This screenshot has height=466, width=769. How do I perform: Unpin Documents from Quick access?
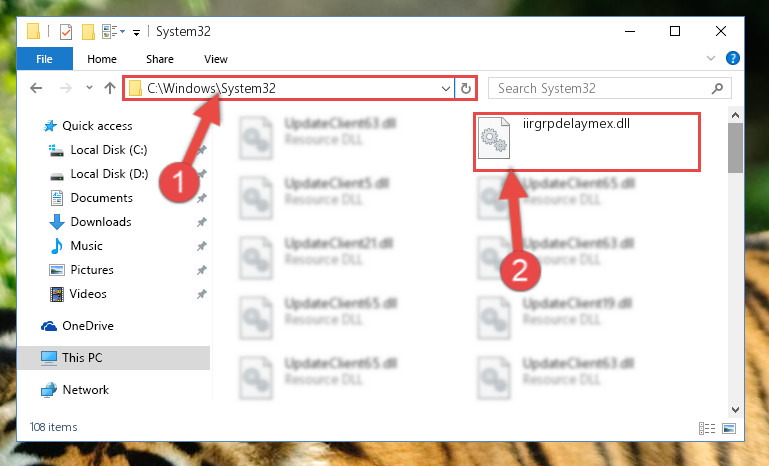point(202,198)
